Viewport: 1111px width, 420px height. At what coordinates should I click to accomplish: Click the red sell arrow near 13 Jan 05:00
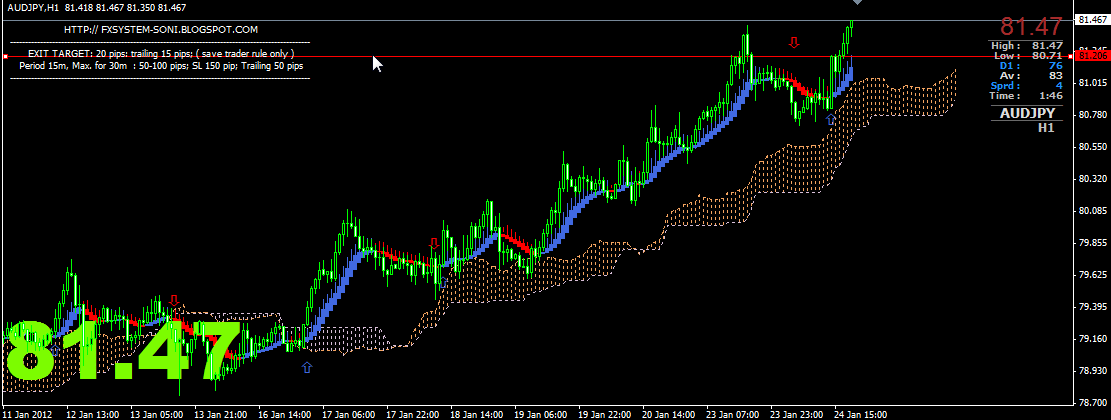pyautogui.click(x=175, y=300)
